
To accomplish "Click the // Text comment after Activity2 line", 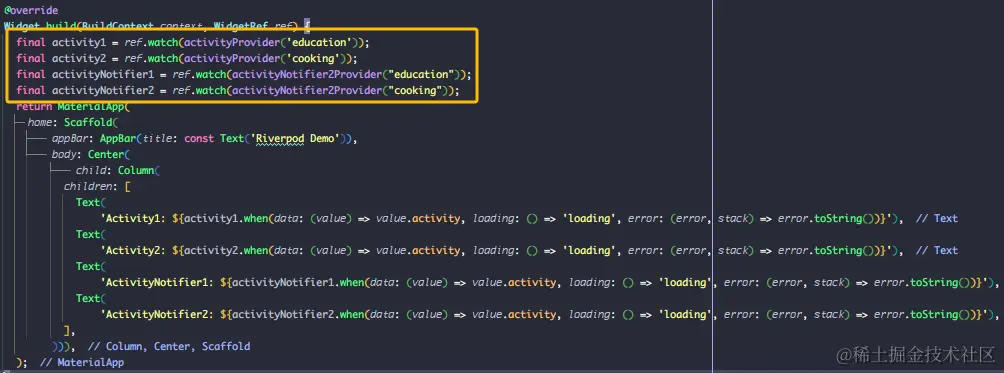I will point(936,250).
